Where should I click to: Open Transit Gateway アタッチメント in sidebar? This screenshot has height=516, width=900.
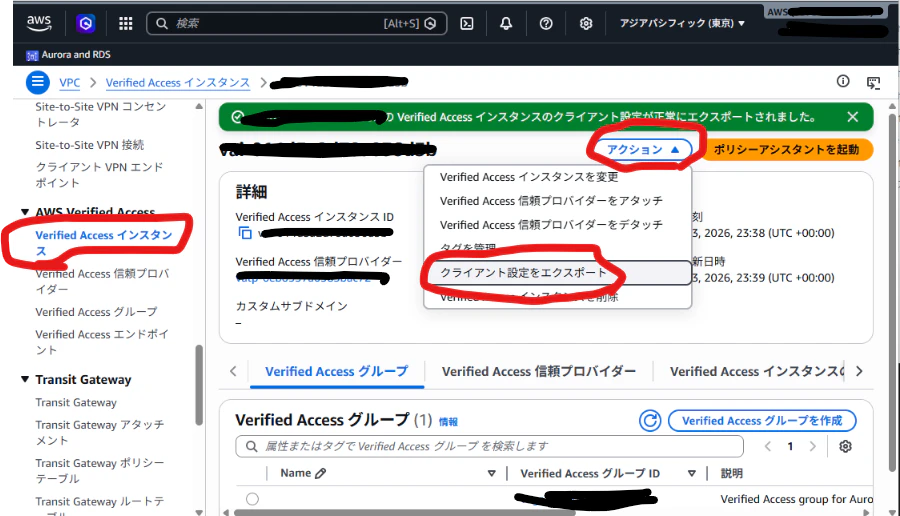[x=100, y=432]
